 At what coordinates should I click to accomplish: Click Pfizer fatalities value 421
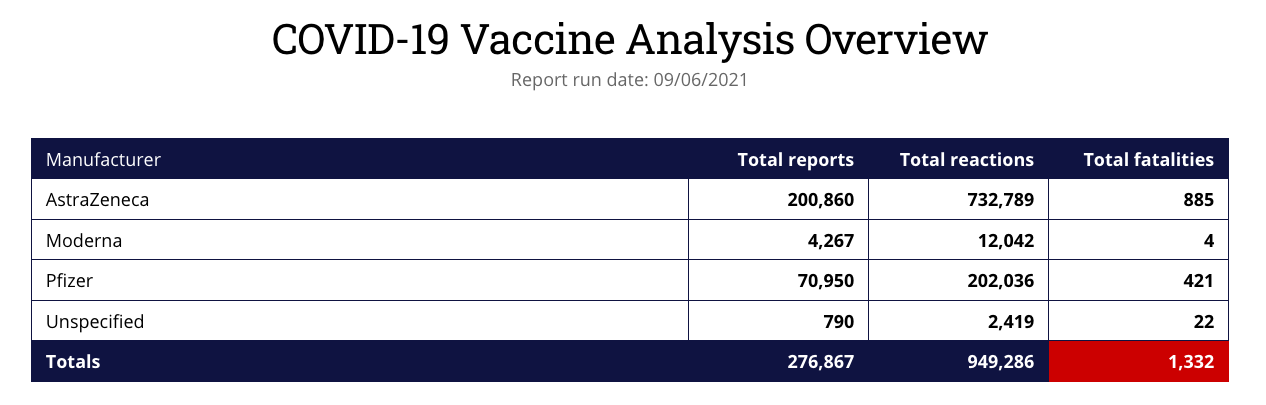coord(1198,281)
